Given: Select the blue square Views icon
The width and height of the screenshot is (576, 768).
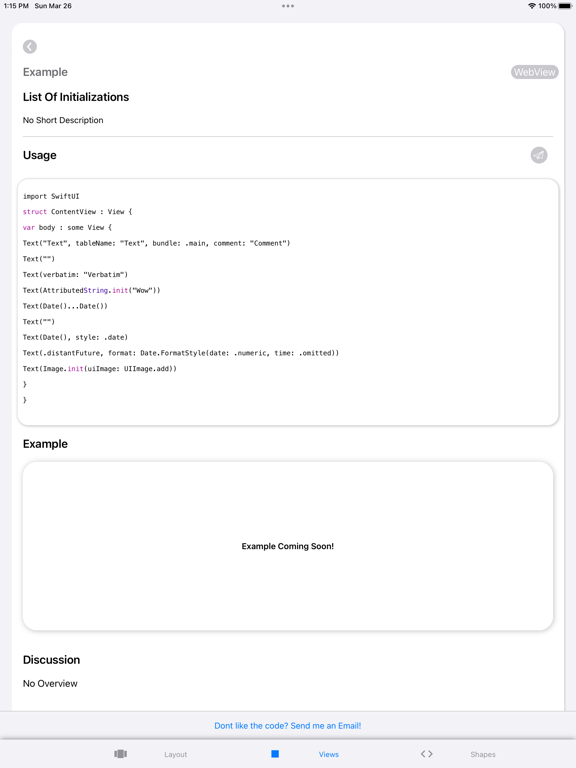Looking at the screenshot, I should [275, 754].
